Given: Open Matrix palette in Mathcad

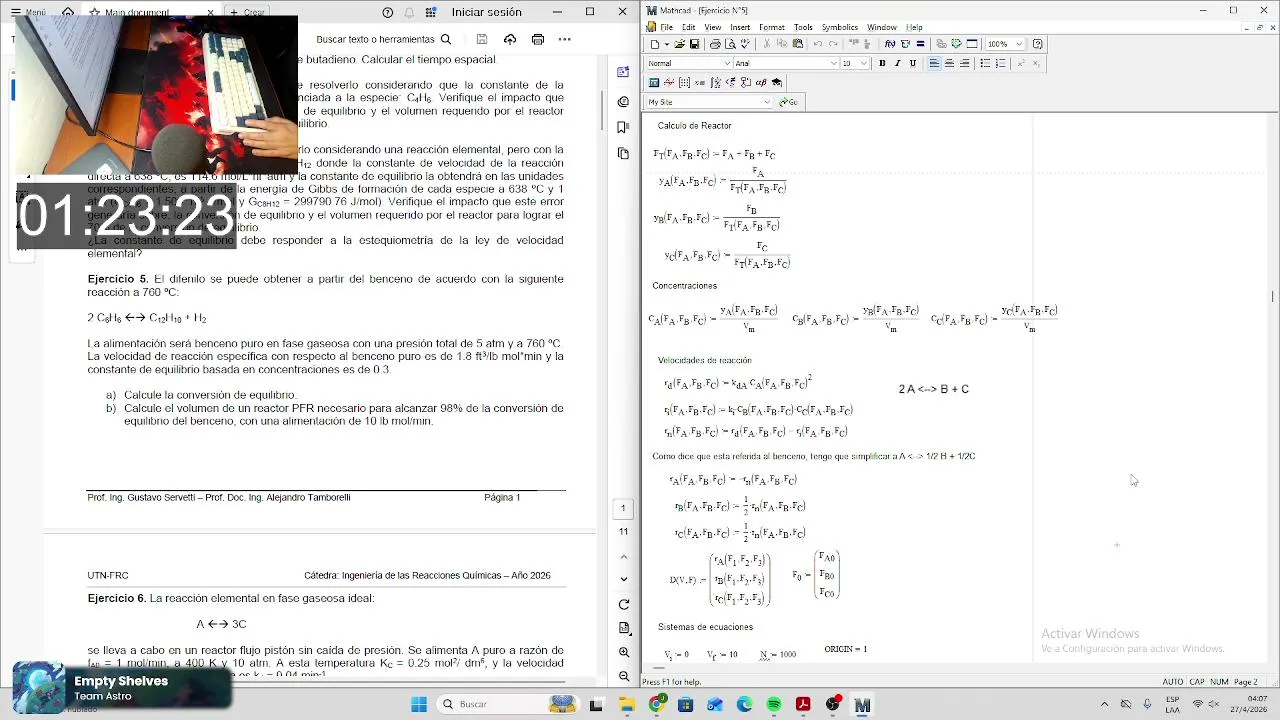Looking at the screenshot, I should pyautogui.click(x=684, y=82).
